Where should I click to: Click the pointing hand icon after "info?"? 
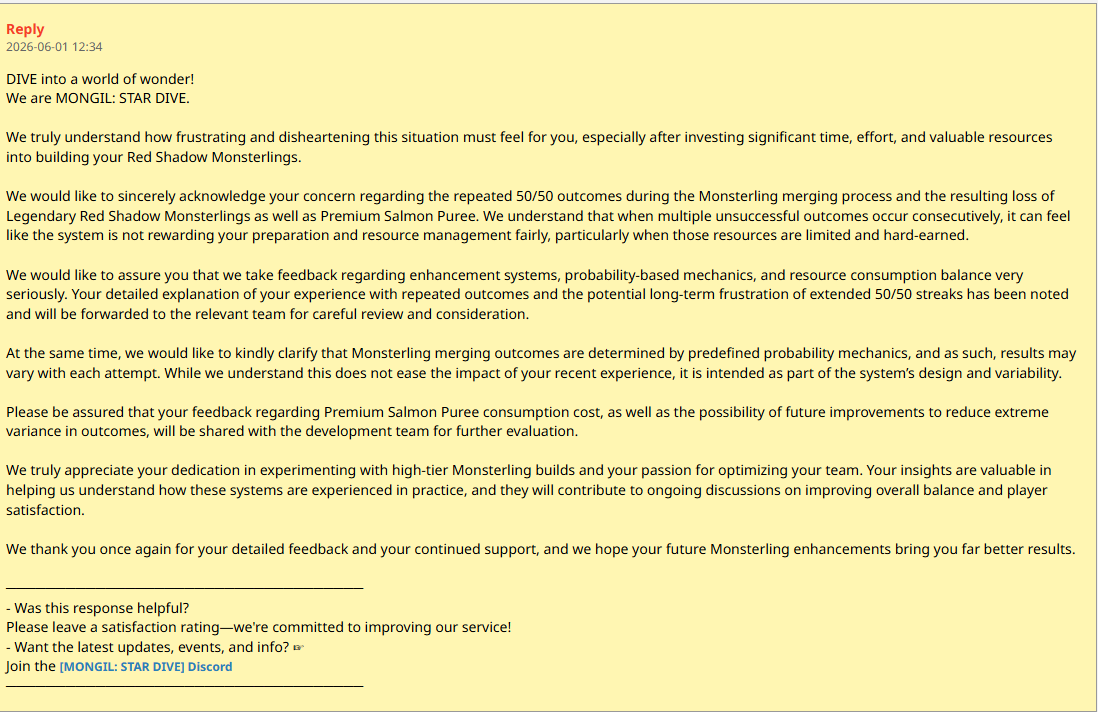pyautogui.click(x=298, y=648)
